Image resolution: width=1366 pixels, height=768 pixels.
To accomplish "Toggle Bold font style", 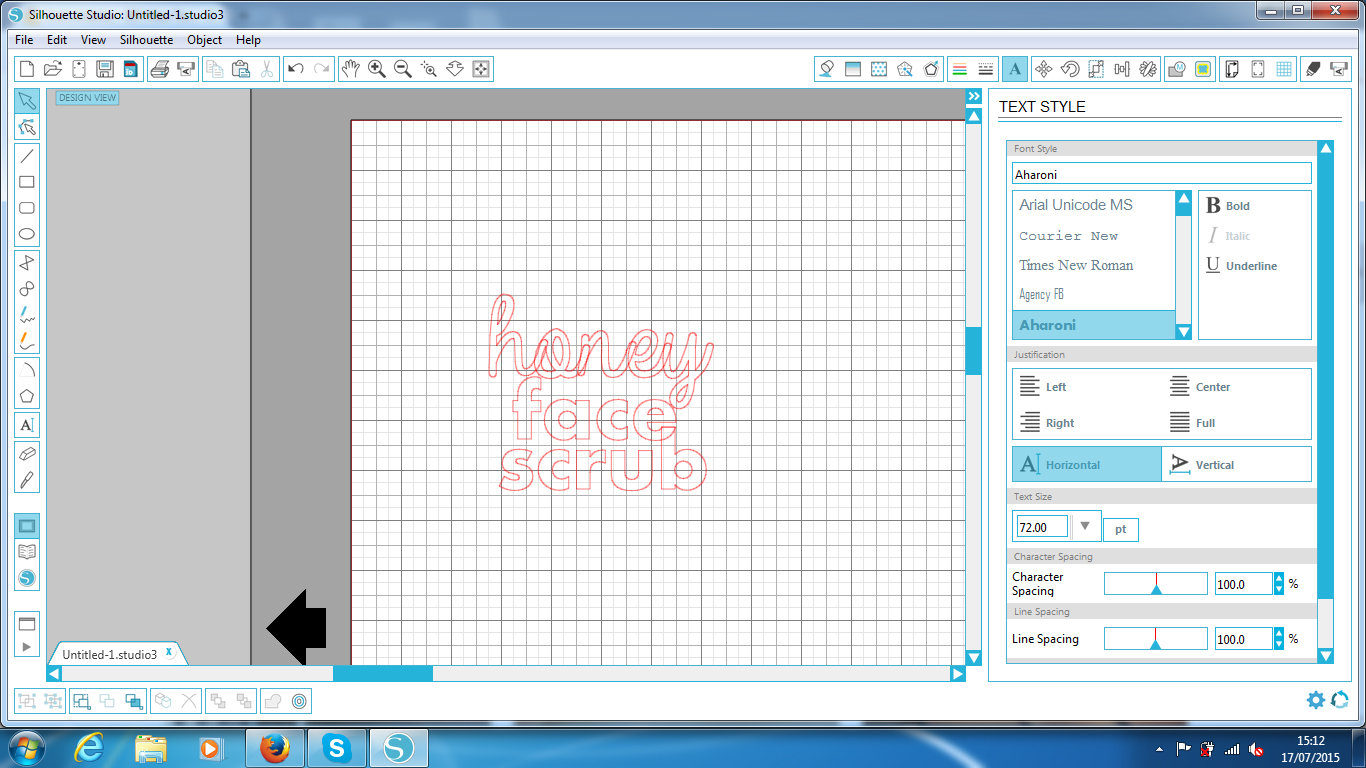I will [x=1228, y=205].
